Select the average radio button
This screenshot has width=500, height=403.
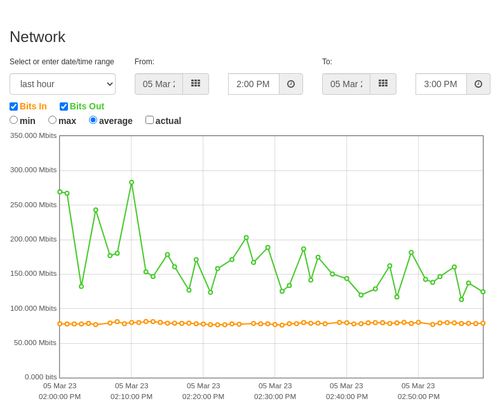[x=93, y=120]
